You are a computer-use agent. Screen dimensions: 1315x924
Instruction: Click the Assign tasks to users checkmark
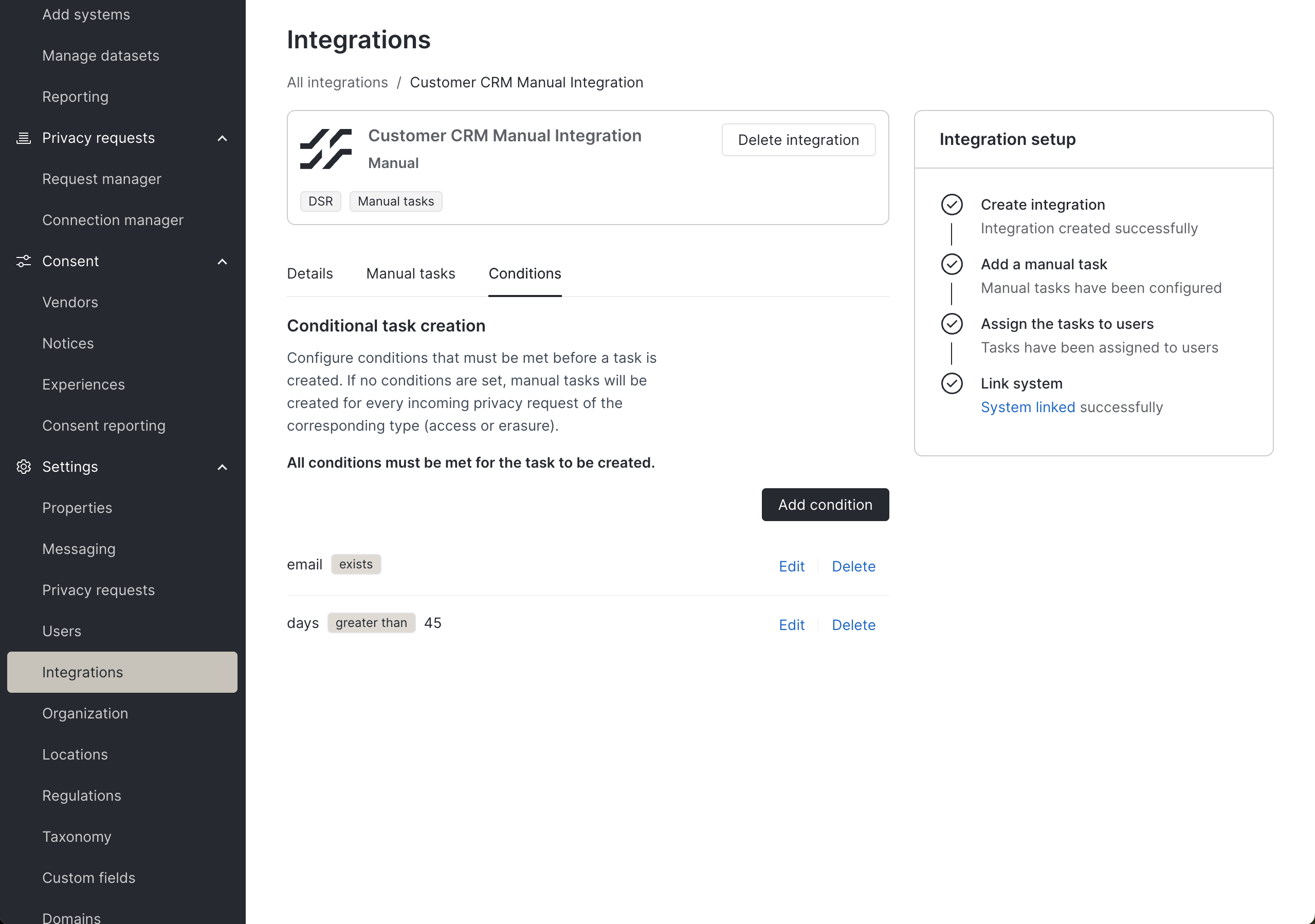click(952, 324)
